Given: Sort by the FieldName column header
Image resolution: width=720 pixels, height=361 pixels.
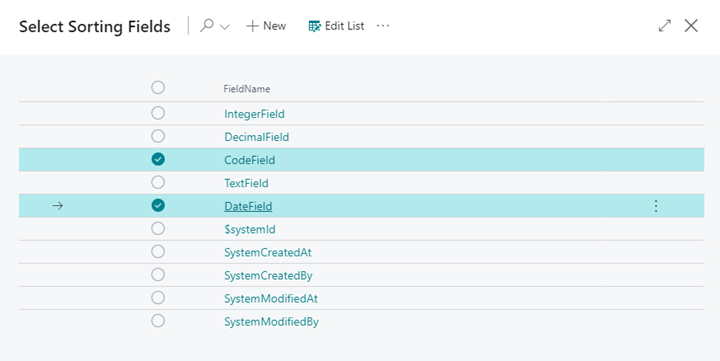Looking at the screenshot, I should click(247, 89).
